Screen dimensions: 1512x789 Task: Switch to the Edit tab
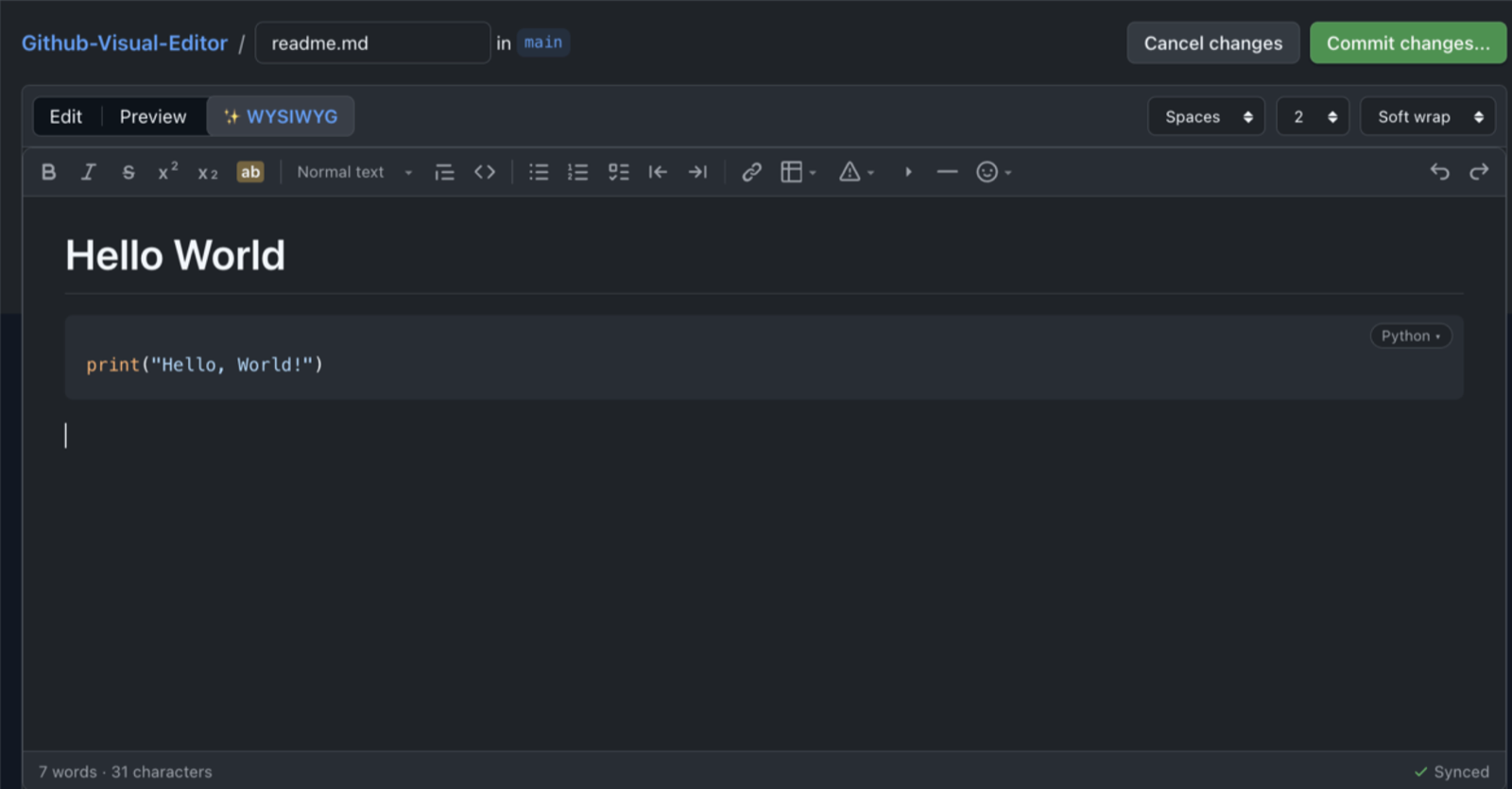pyautogui.click(x=66, y=116)
